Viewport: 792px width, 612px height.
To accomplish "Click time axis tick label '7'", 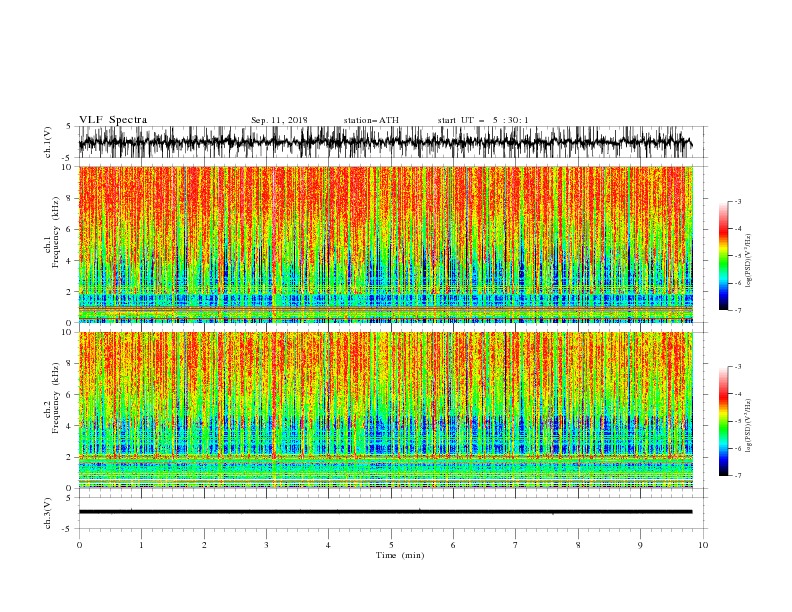I will pyautogui.click(x=516, y=545).
